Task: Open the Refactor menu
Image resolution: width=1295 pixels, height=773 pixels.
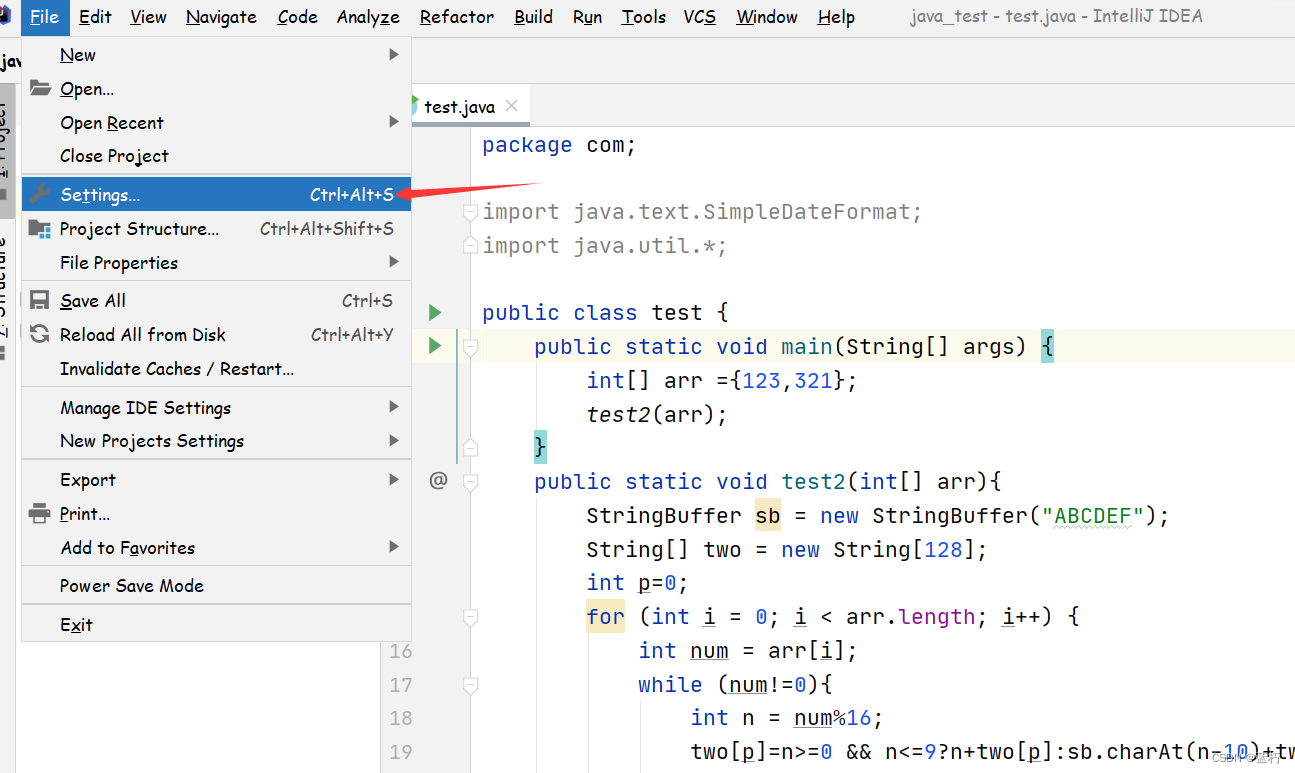Action: 457,17
